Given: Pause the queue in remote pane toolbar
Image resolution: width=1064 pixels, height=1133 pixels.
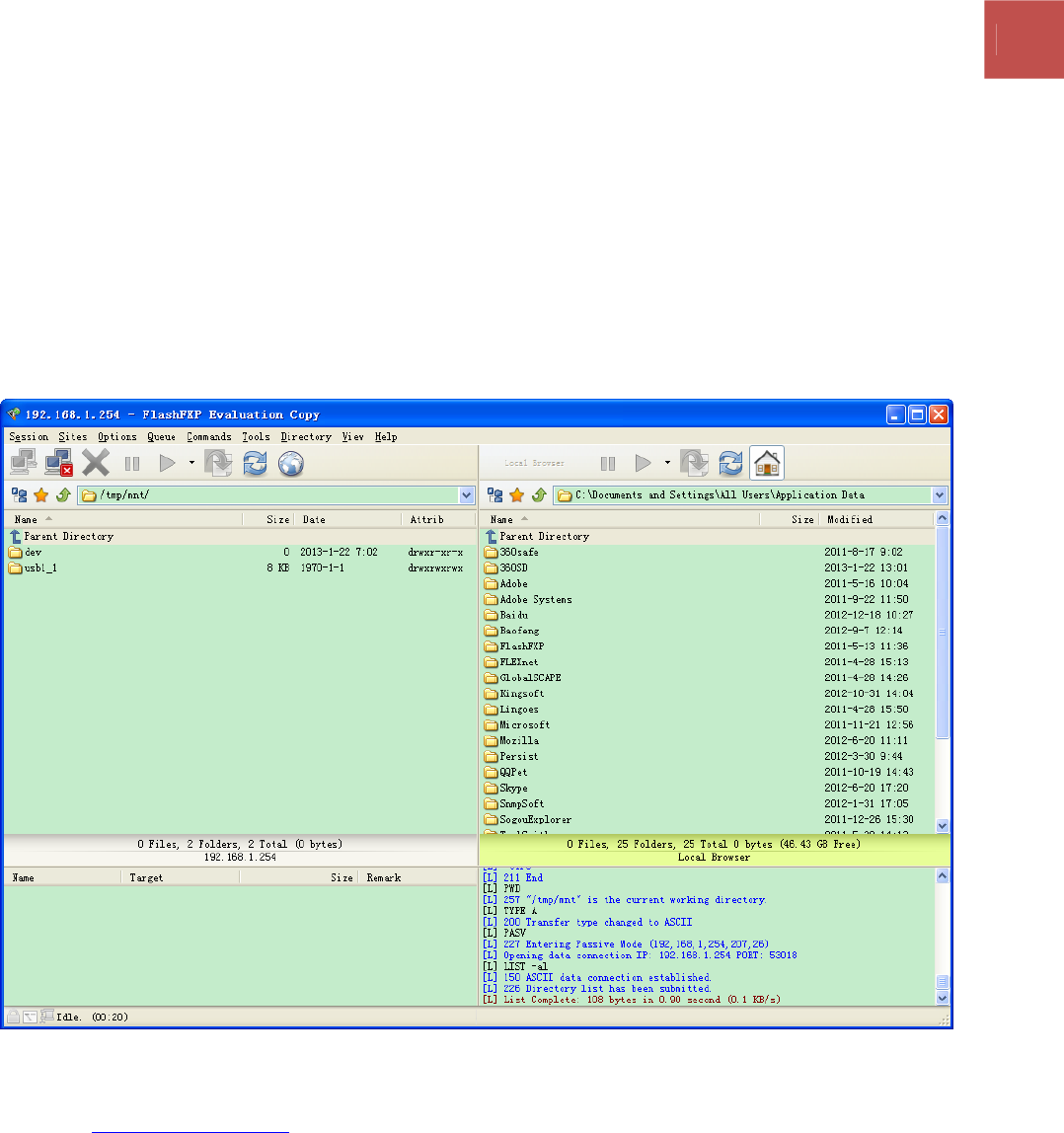Looking at the screenshot, I should 132,463.
